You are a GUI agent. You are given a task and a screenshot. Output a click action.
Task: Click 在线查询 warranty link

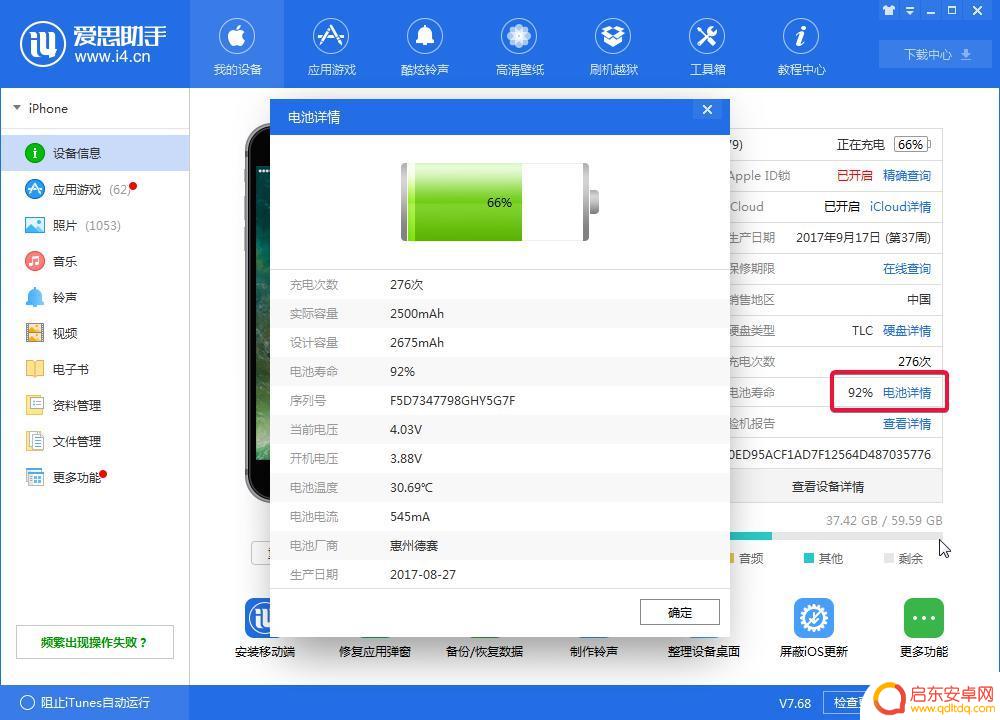[906, 268]
